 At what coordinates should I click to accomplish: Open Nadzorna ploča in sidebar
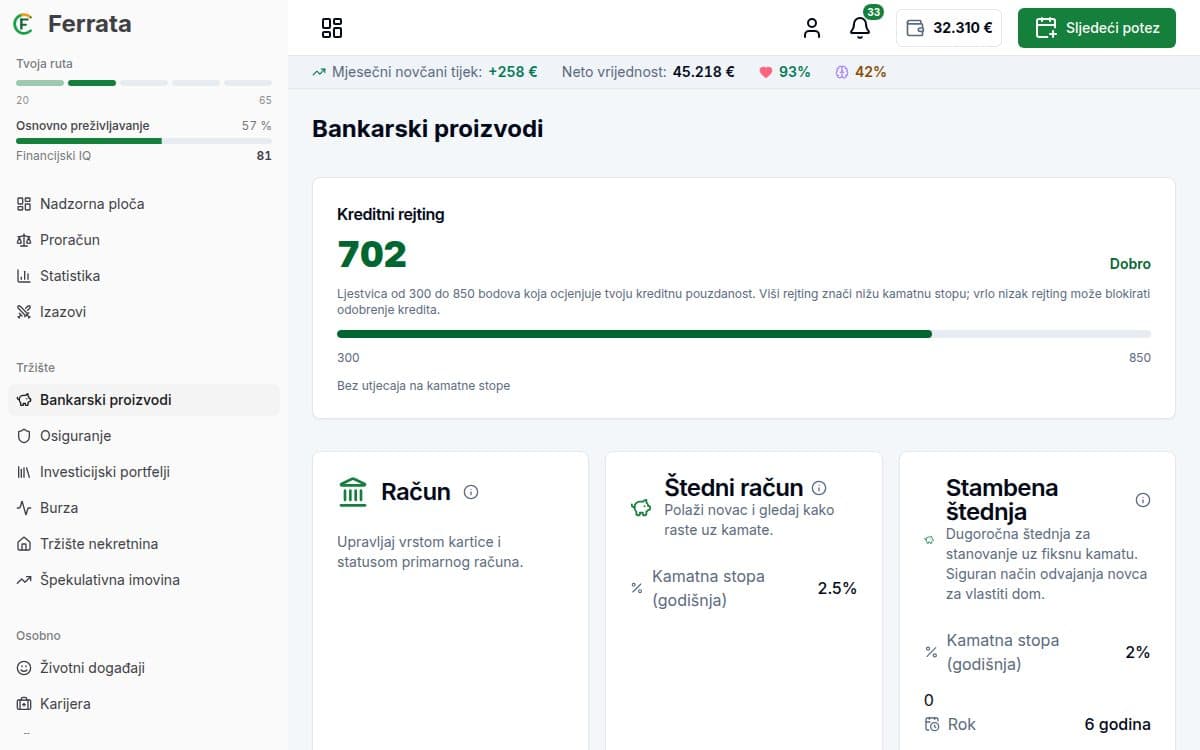pos(144,204)
